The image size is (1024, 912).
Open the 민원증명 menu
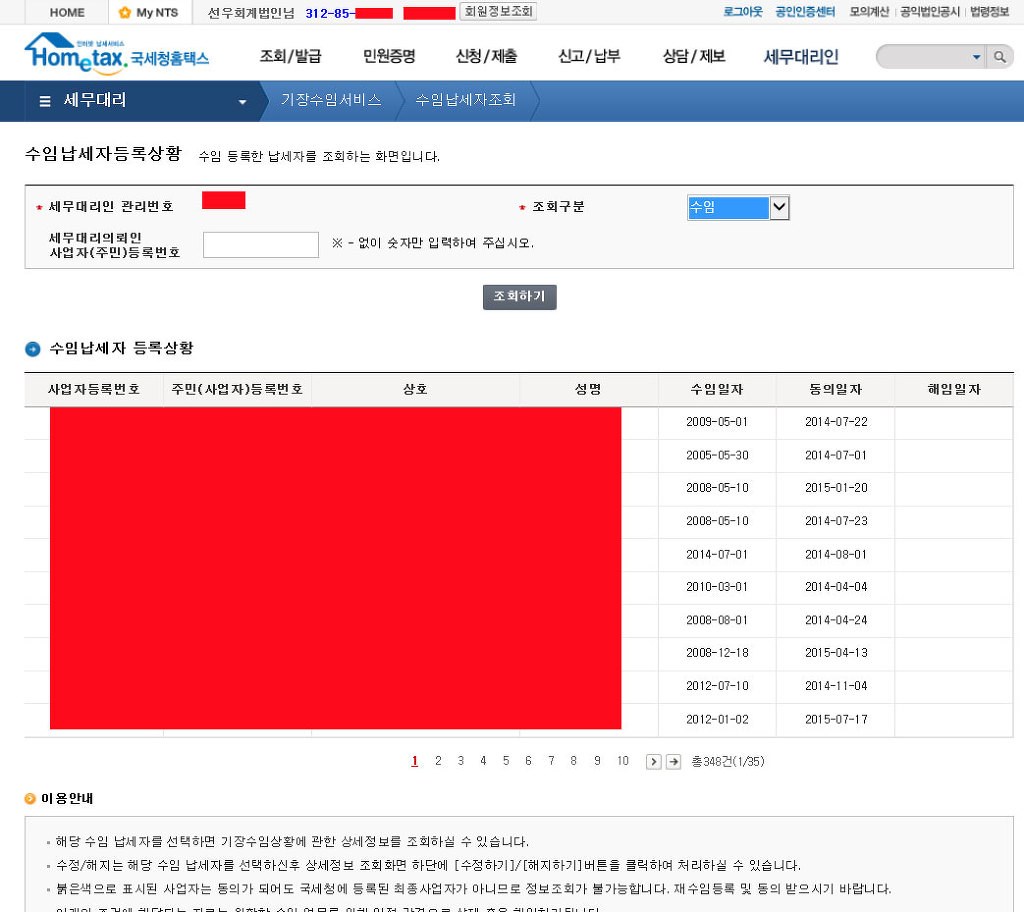coord(389,56)
